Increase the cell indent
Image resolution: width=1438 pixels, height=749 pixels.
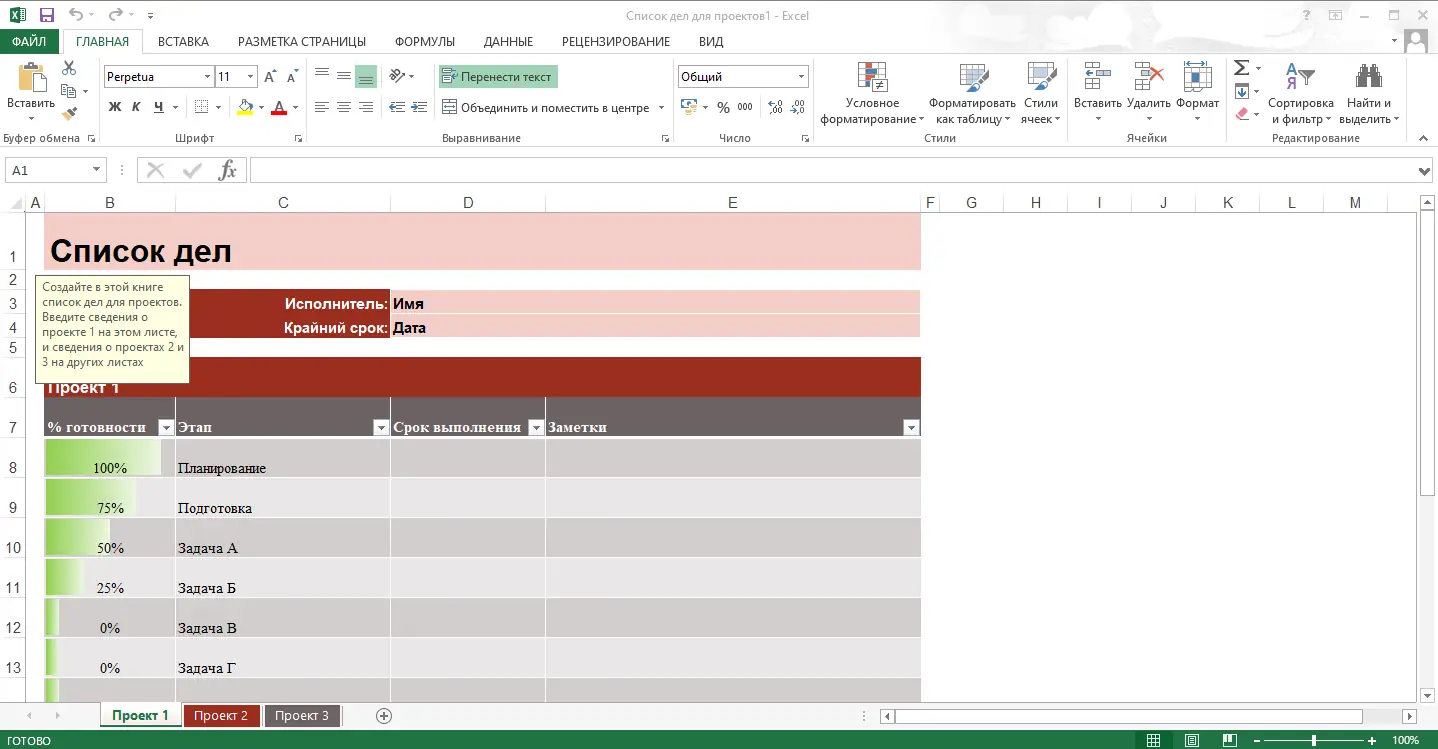point(419,107)
